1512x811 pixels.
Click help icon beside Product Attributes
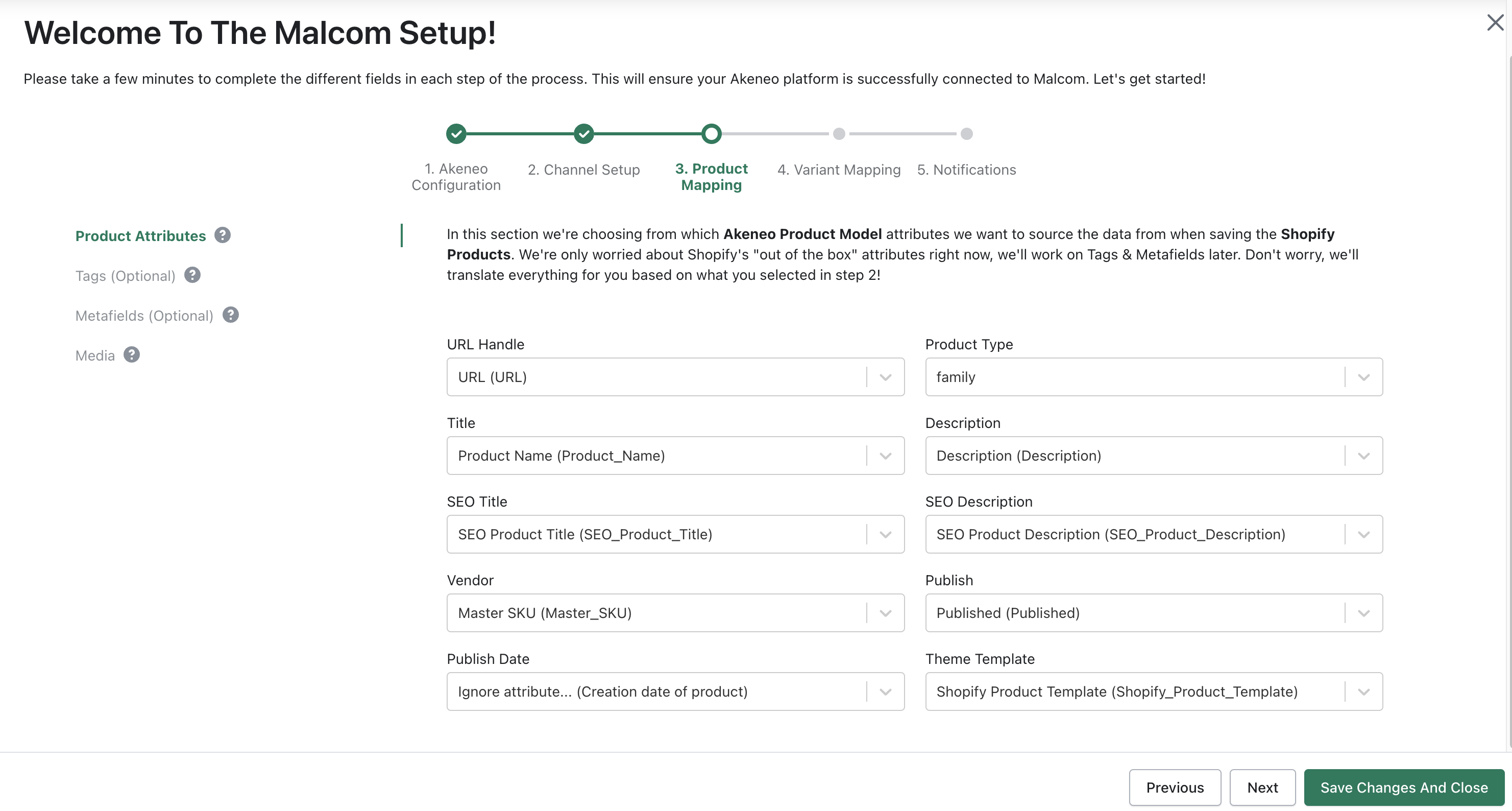coord(223,235)
